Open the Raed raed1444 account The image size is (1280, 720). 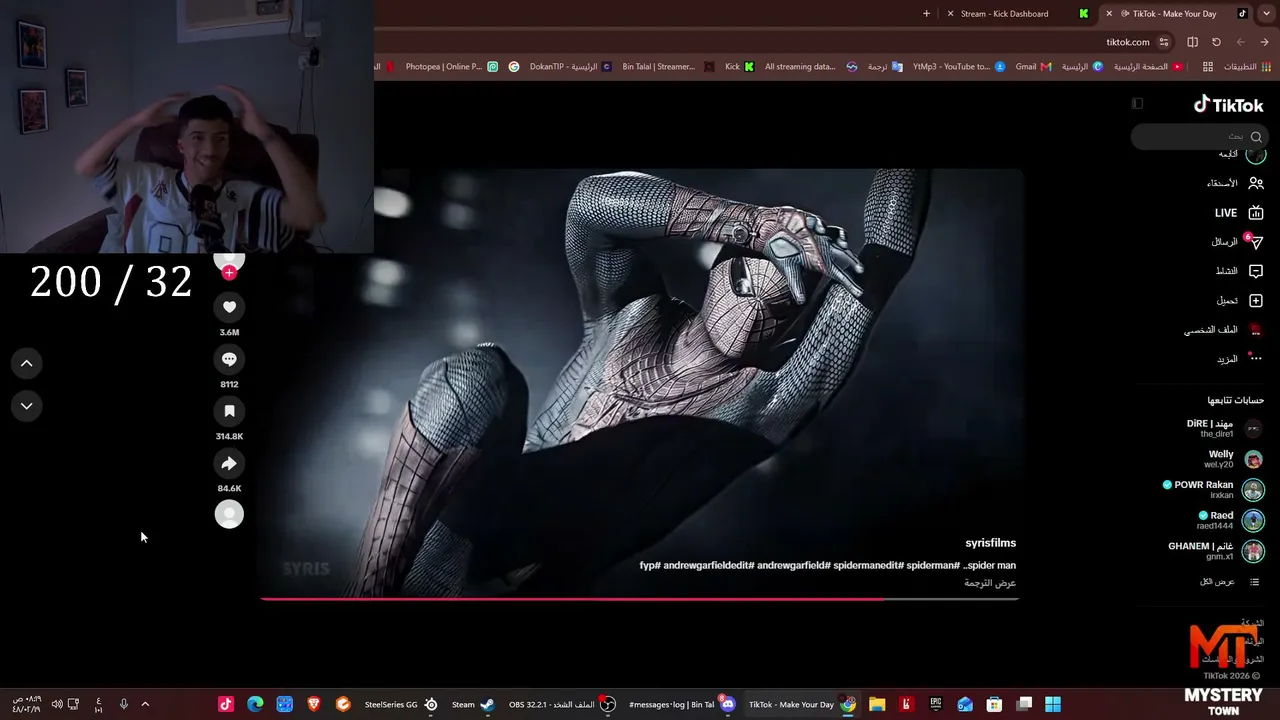click(x=1231, y=520)
